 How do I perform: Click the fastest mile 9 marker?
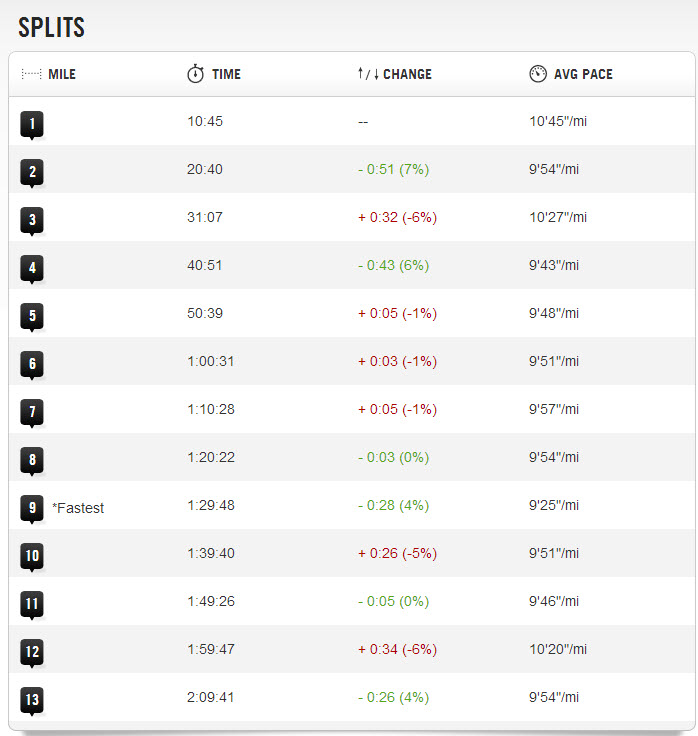(x=32, y=508)
